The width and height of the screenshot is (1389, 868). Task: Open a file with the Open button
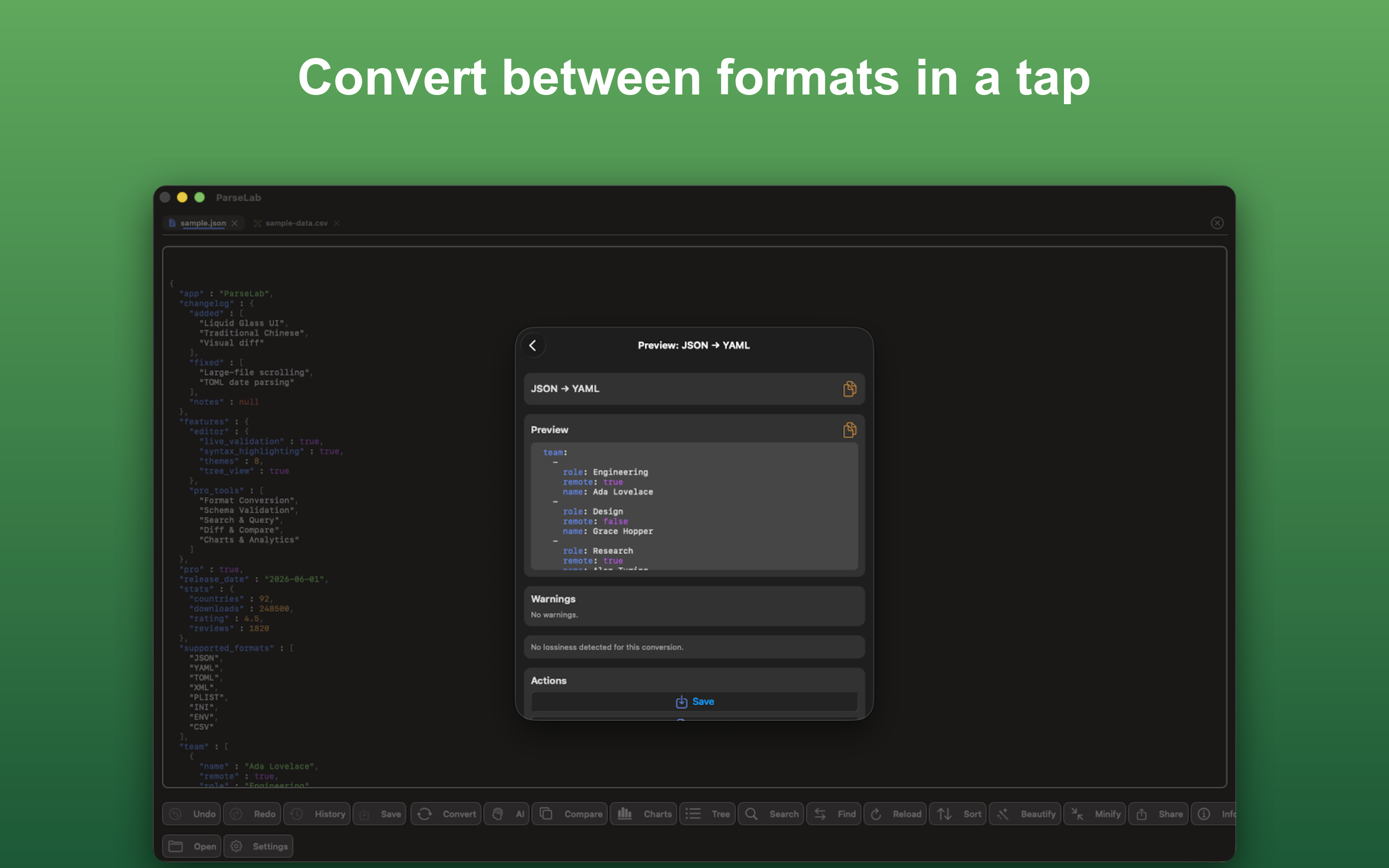click(191, 846)
